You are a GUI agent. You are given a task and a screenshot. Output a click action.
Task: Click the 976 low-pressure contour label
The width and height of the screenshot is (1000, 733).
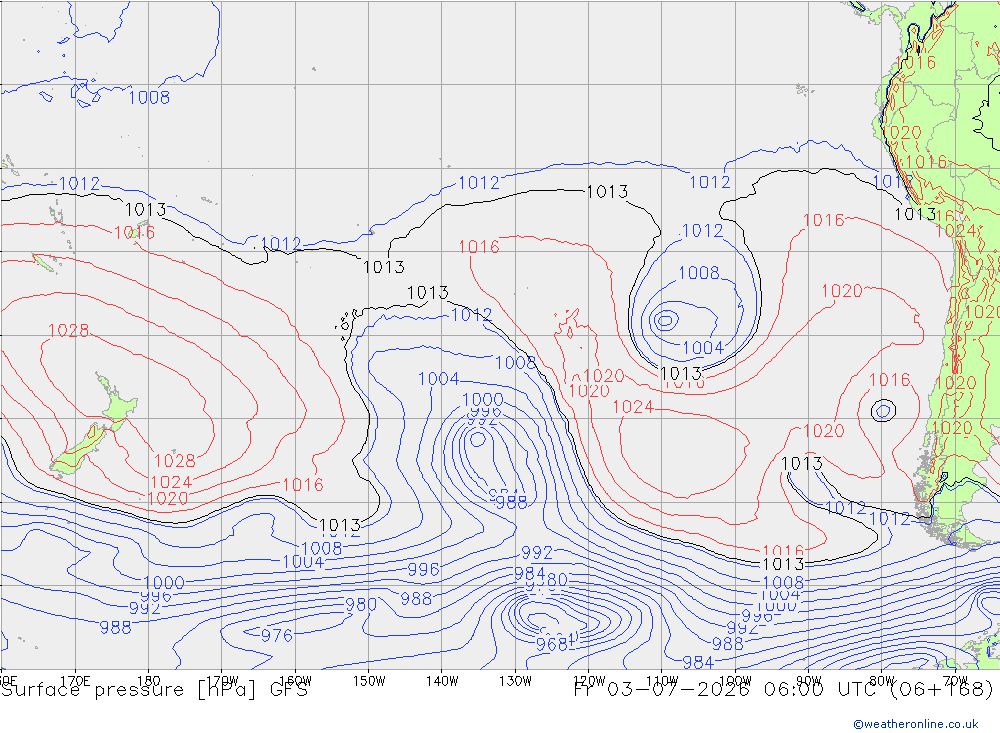[277, 635]
